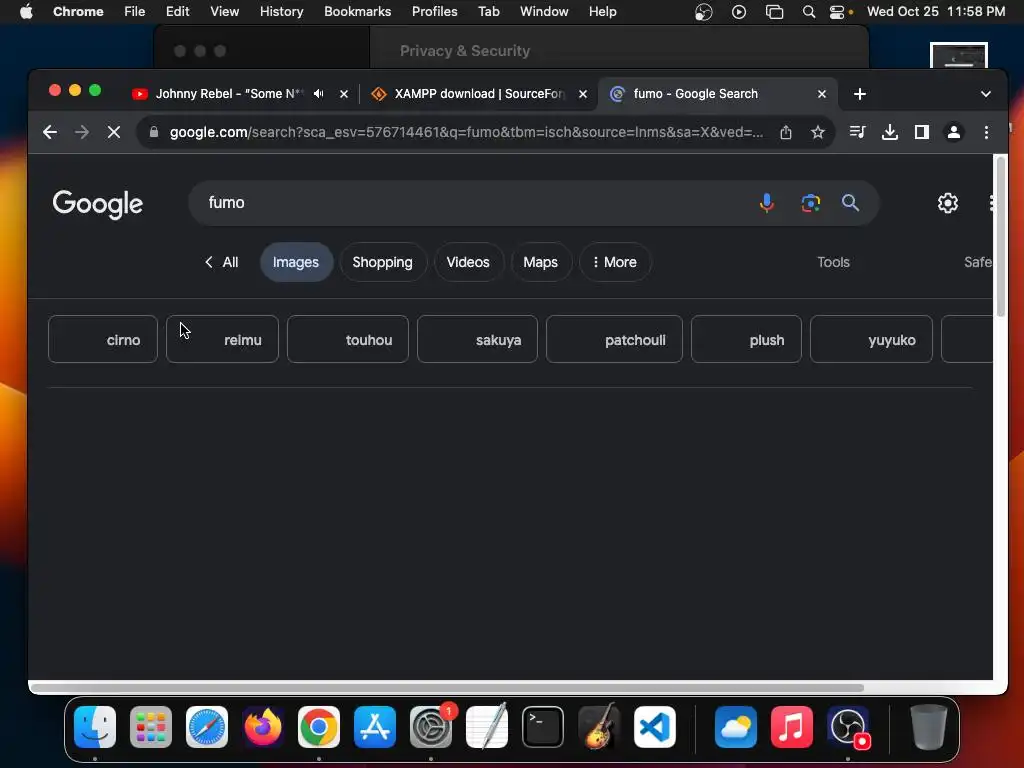Screen dimensions: 1024x768
Task: Open the Apple menu
Action: (x=26, y=12)
